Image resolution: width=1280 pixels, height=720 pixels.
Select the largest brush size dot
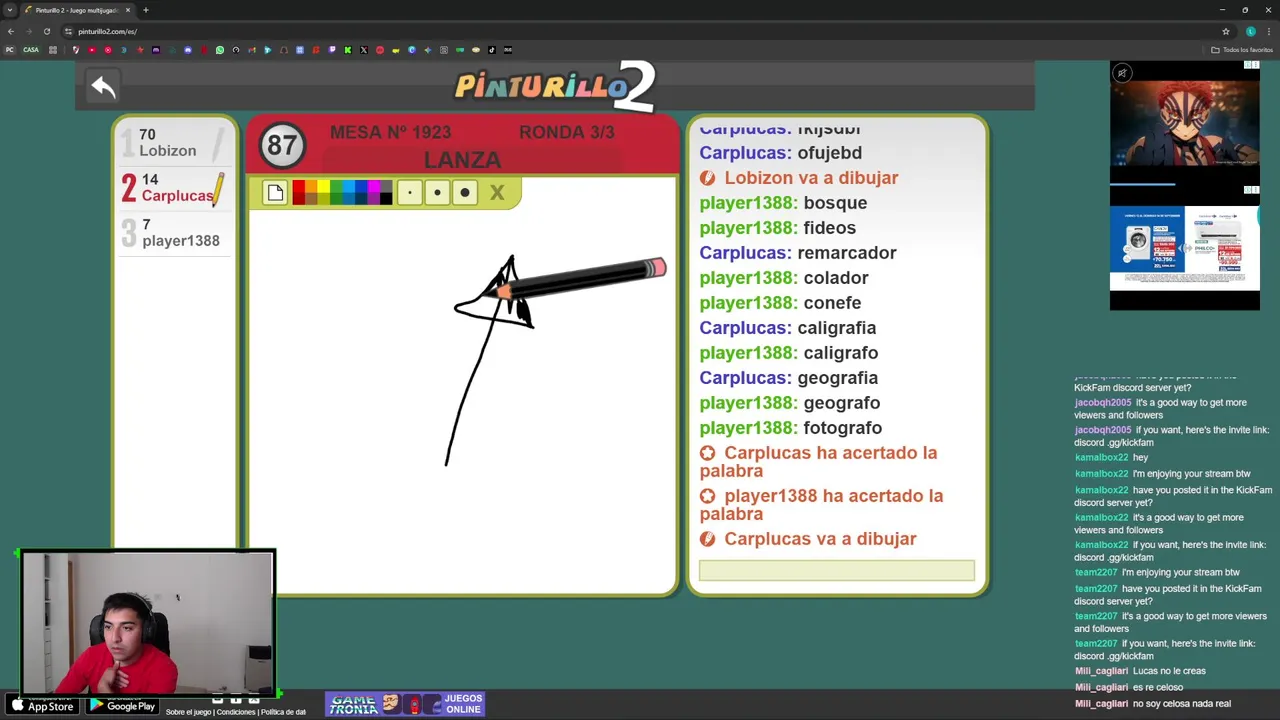(465, 192)
